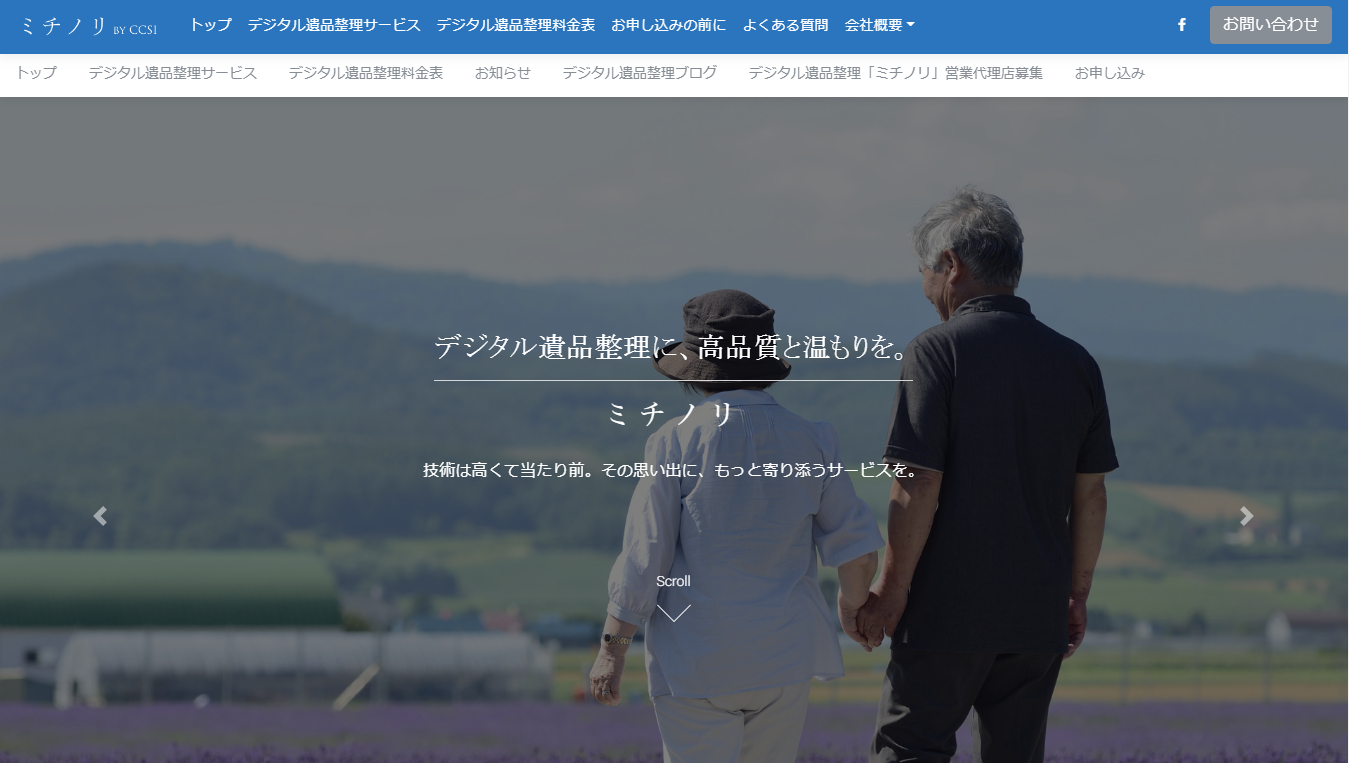Click the Scroll down chevron arrow
This screenshot has width=1349, height=763.
(674, 613)
